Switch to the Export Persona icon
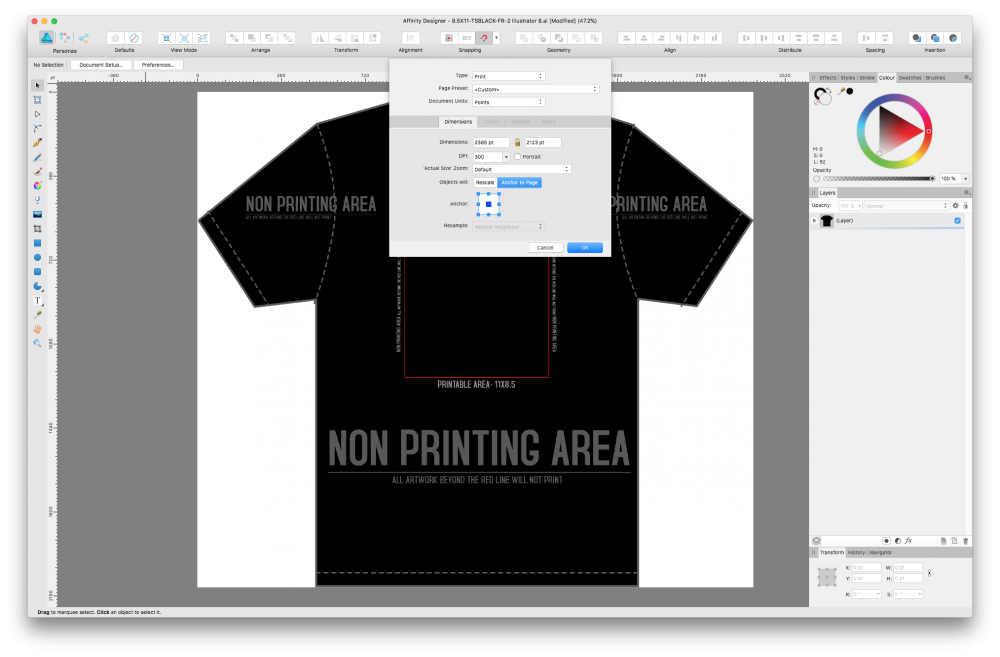Viewport: 1000px width, 657px height. coord(84,38)
